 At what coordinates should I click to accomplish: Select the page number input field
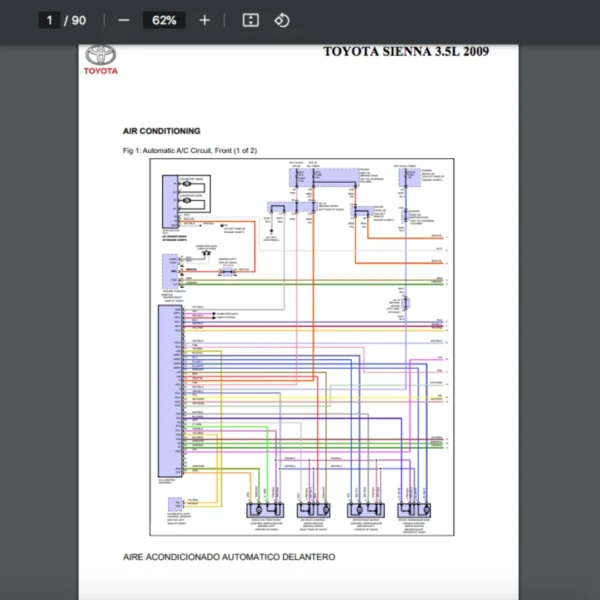tap(50, 20)
